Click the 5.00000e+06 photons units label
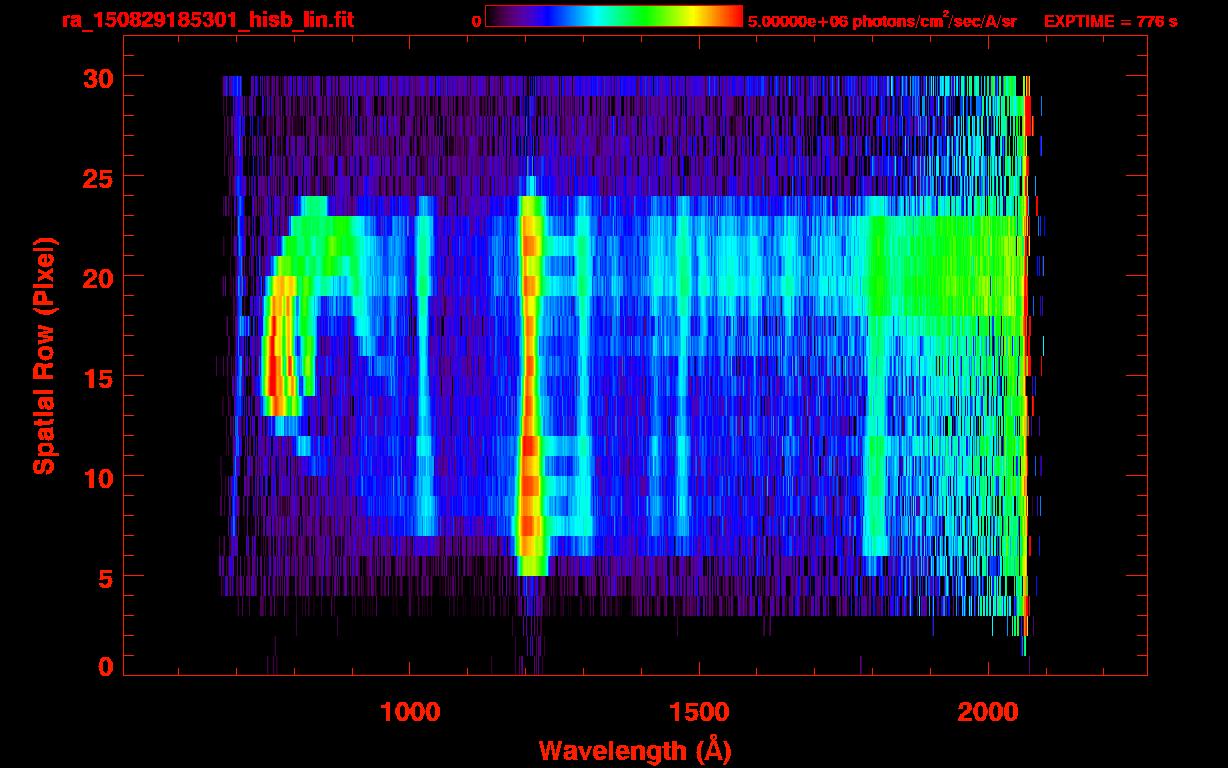 pos(881,21)
